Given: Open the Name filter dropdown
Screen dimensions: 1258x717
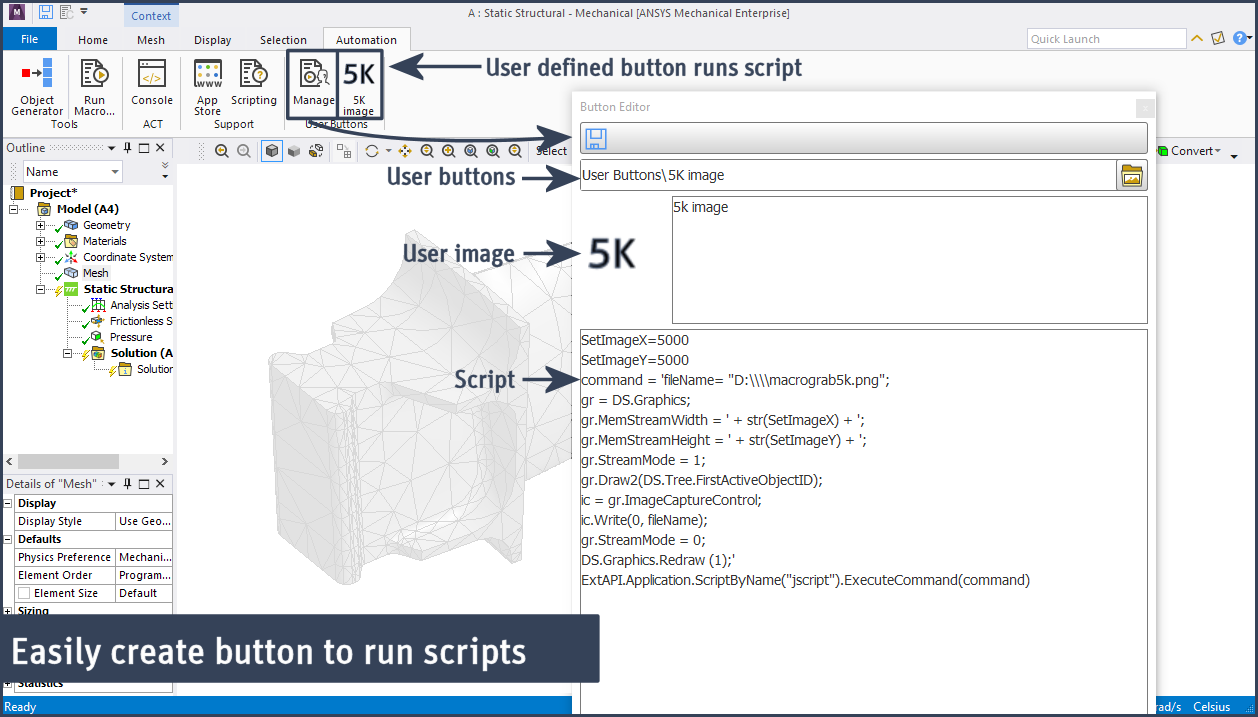Looking at the screenshot, I should (115, 172).
